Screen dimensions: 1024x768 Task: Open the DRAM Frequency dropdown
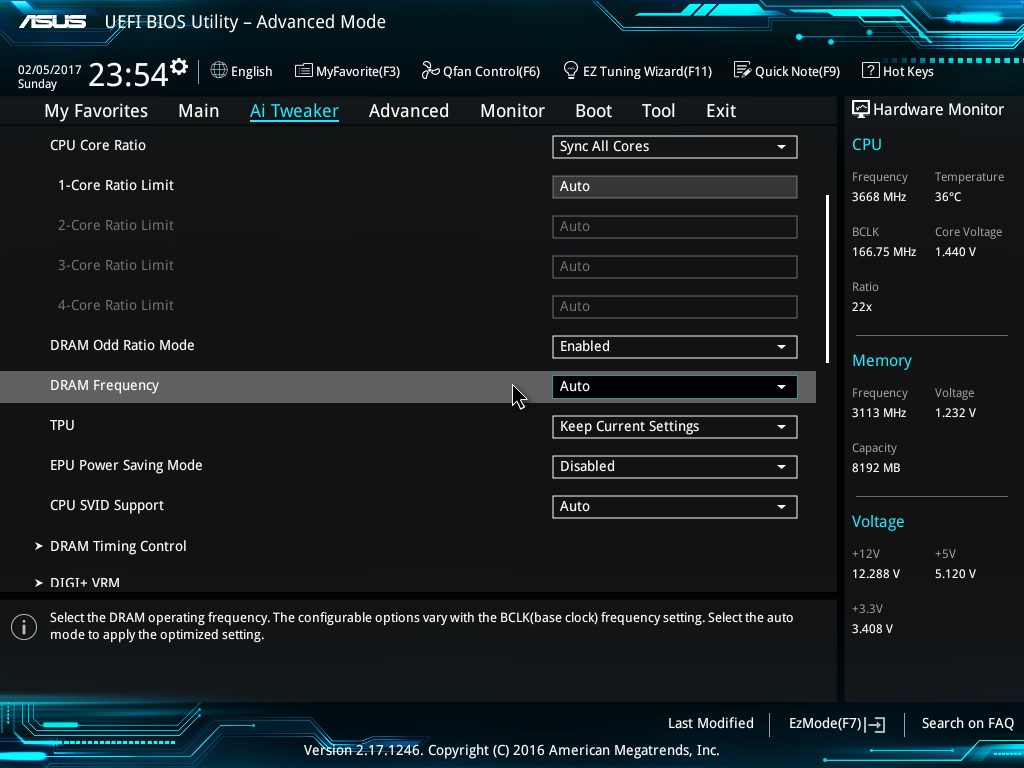[x=675, y=387]
